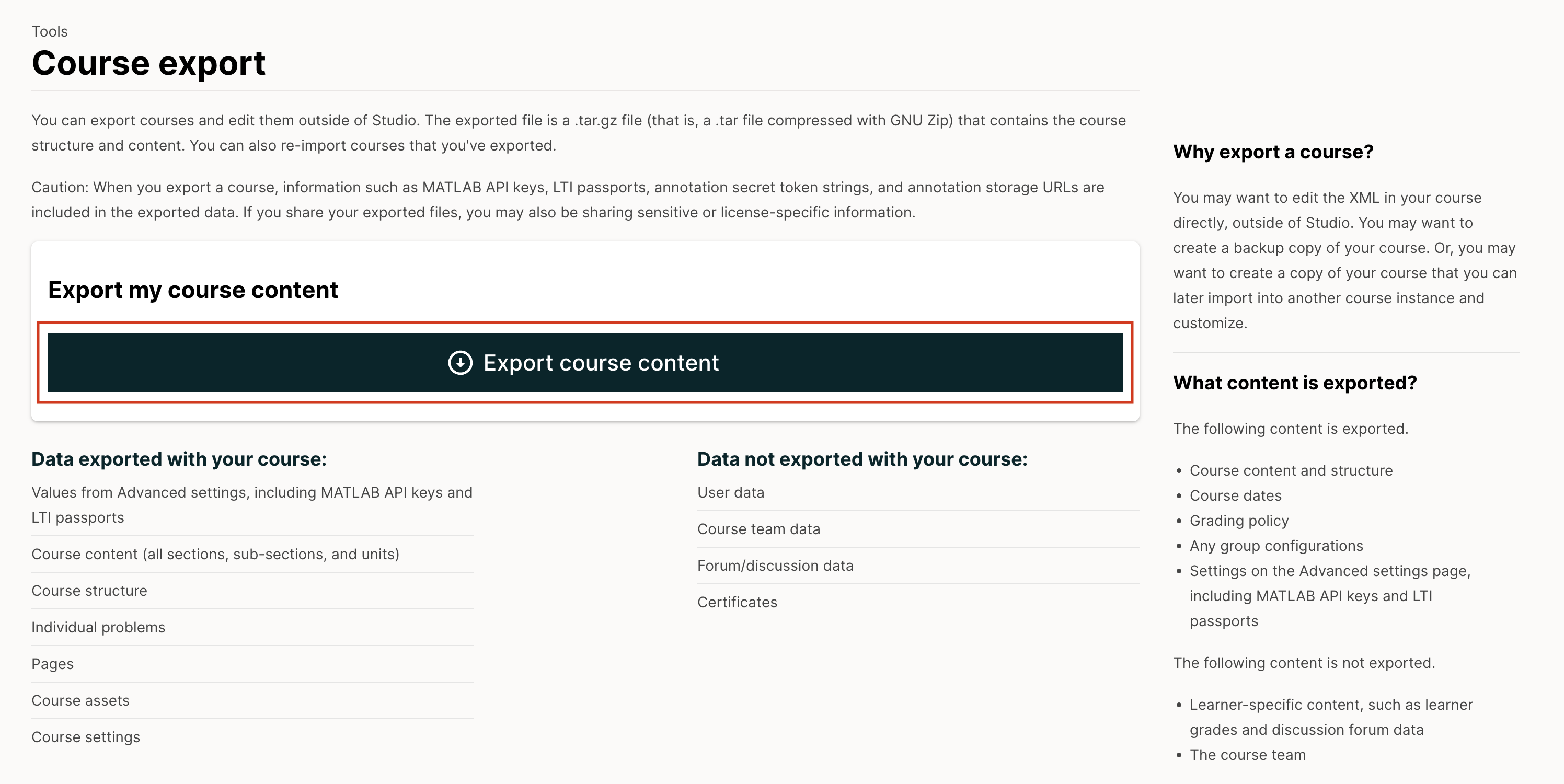Click the Course export page heading
The image size is (1564, 784).
[x=149, y=63]
